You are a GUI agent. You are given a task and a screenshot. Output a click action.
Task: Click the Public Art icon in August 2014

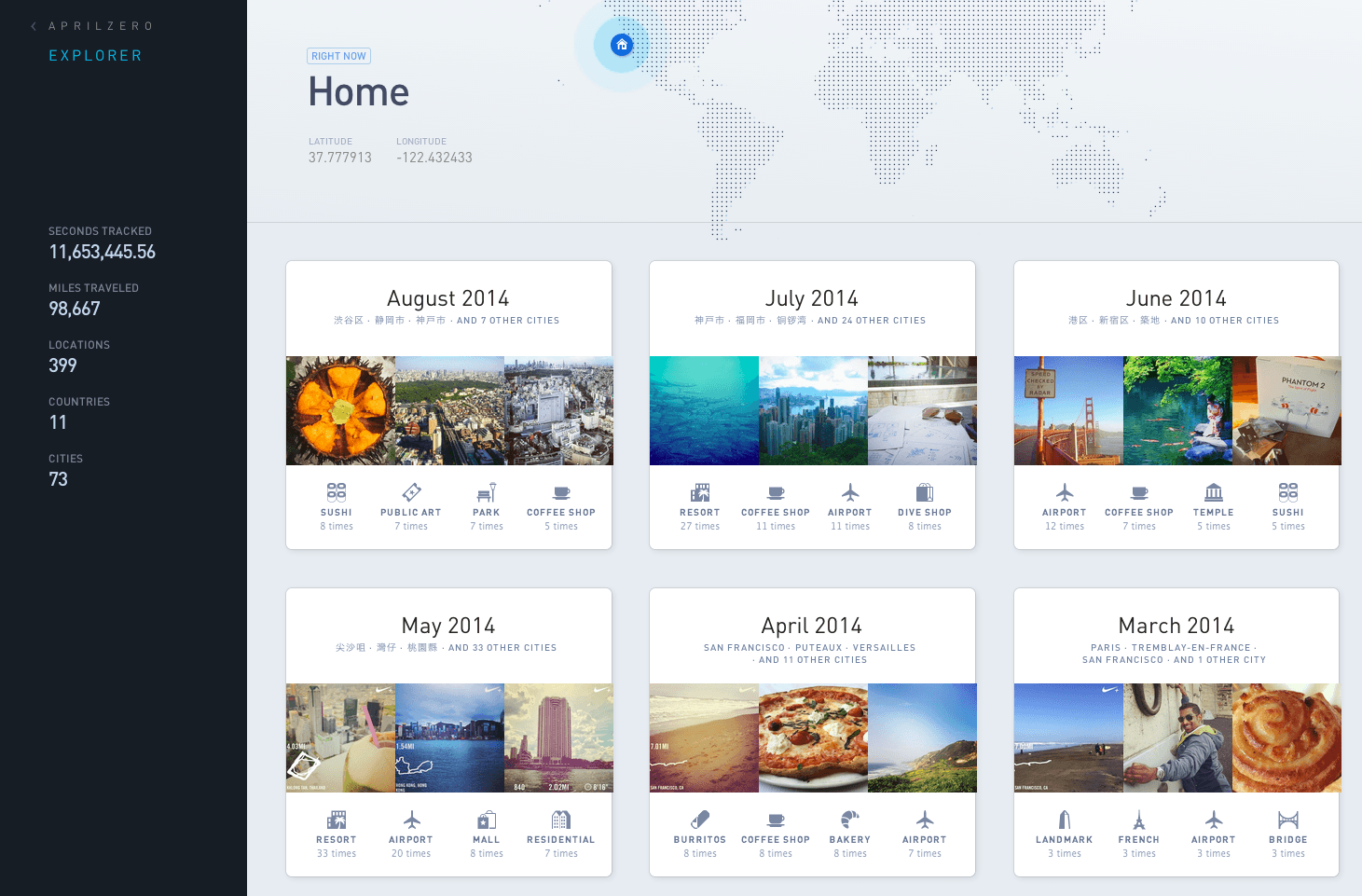tap(411, 492)
